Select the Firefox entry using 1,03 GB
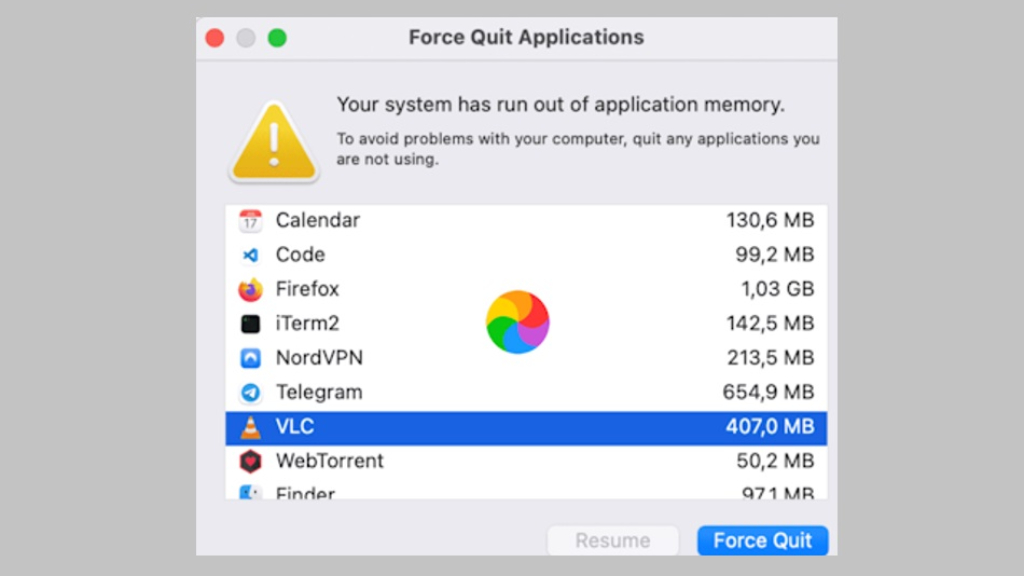 click(526, 289)
